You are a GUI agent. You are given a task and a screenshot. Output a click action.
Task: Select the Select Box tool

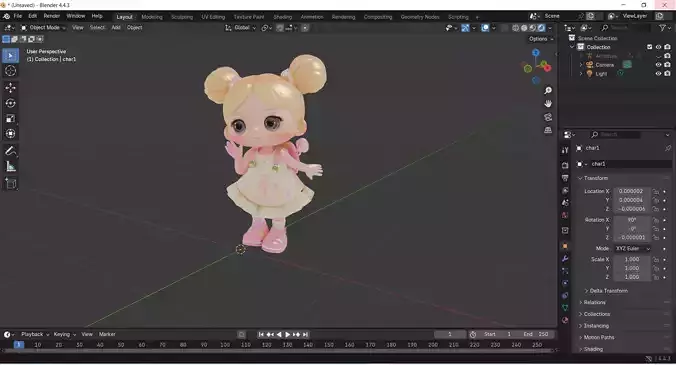[x=10, y=56]
